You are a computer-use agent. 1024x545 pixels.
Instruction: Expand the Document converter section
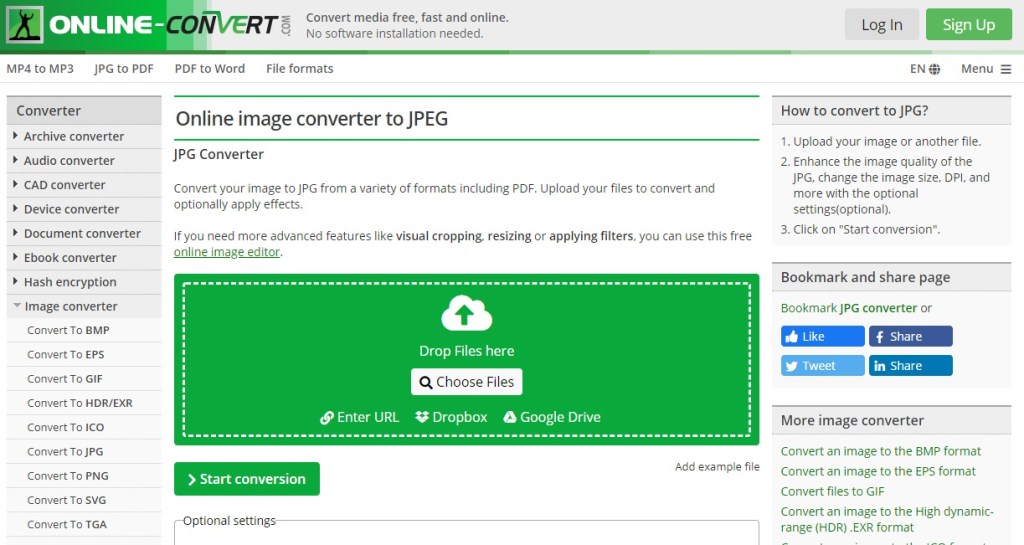coord(81,234)
